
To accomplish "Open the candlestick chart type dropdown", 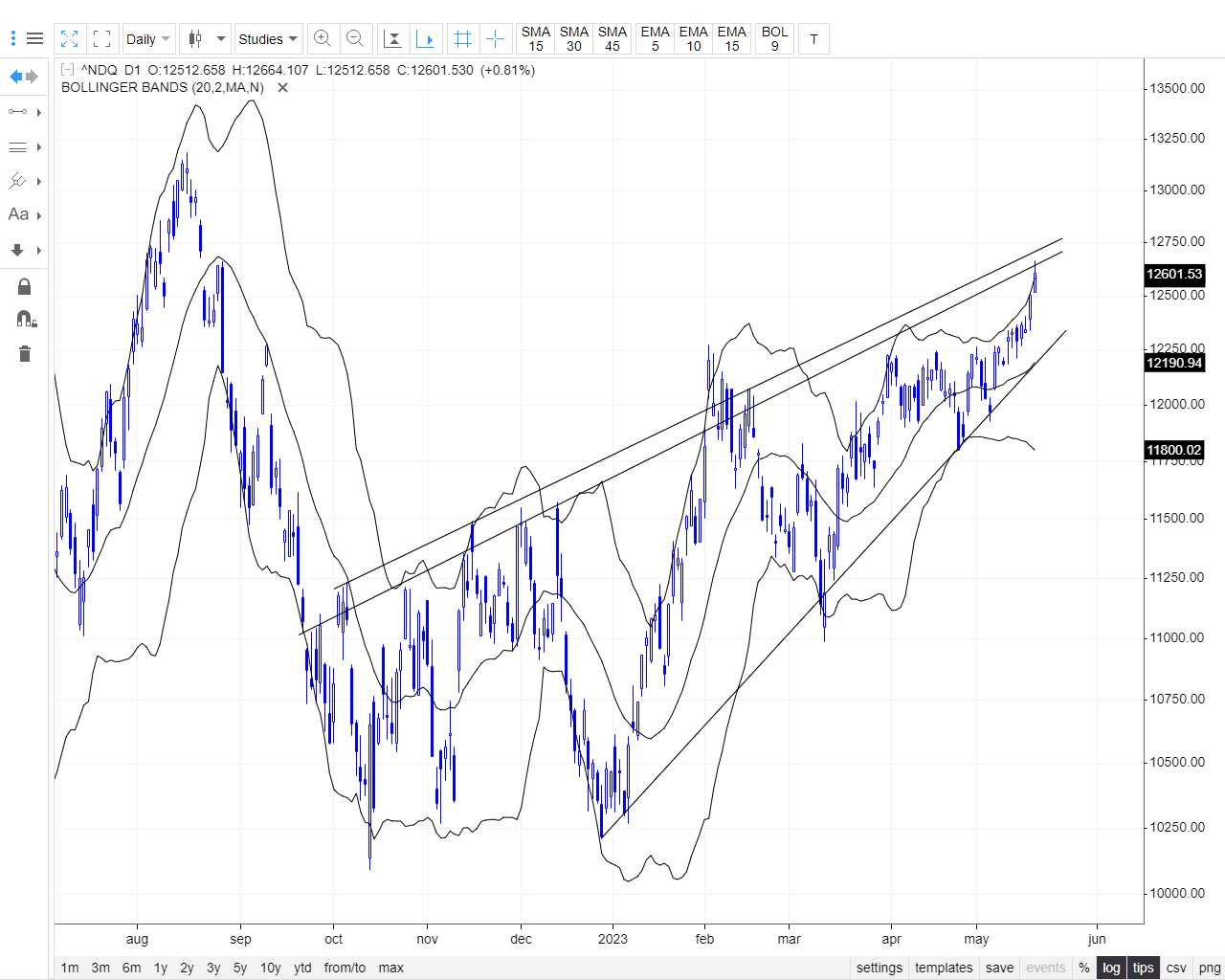I will [206, 39].
